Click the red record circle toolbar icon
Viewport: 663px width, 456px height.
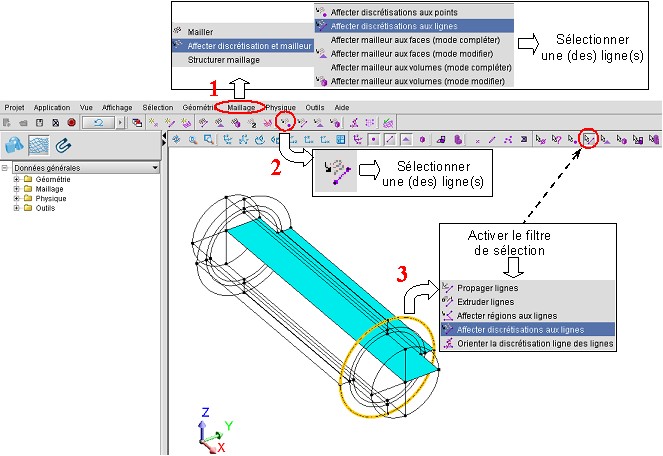coord(71,122)
